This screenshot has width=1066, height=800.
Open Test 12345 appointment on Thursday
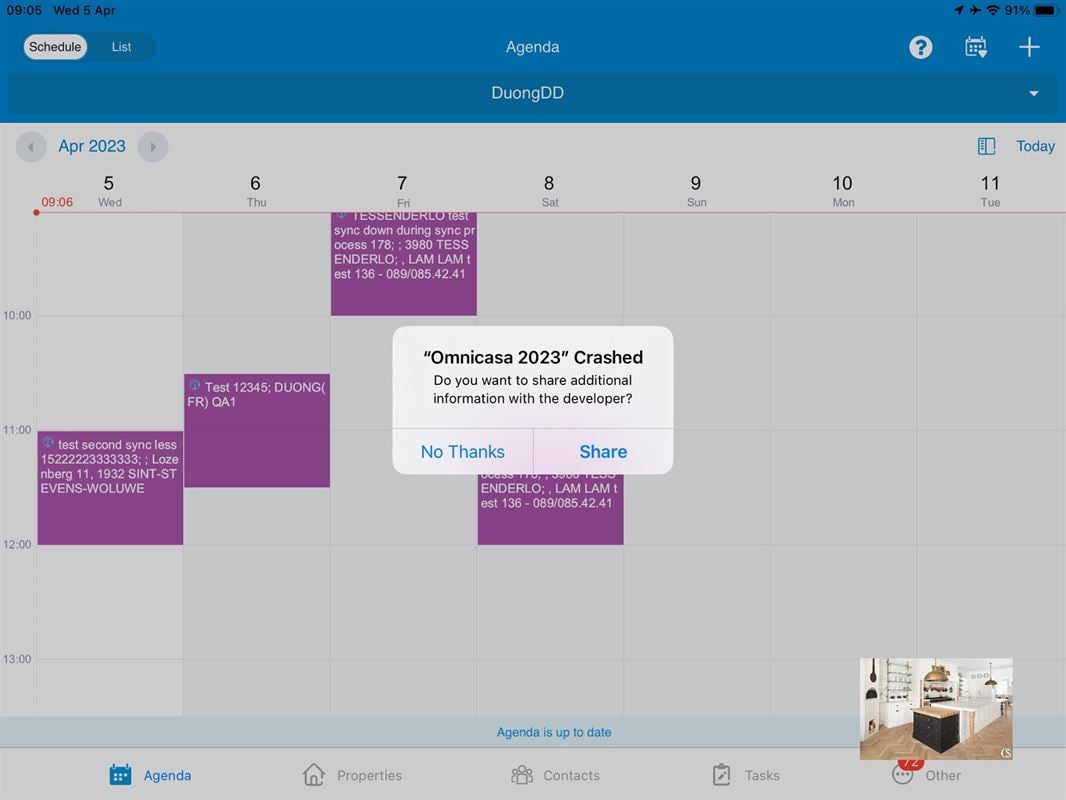257,431
